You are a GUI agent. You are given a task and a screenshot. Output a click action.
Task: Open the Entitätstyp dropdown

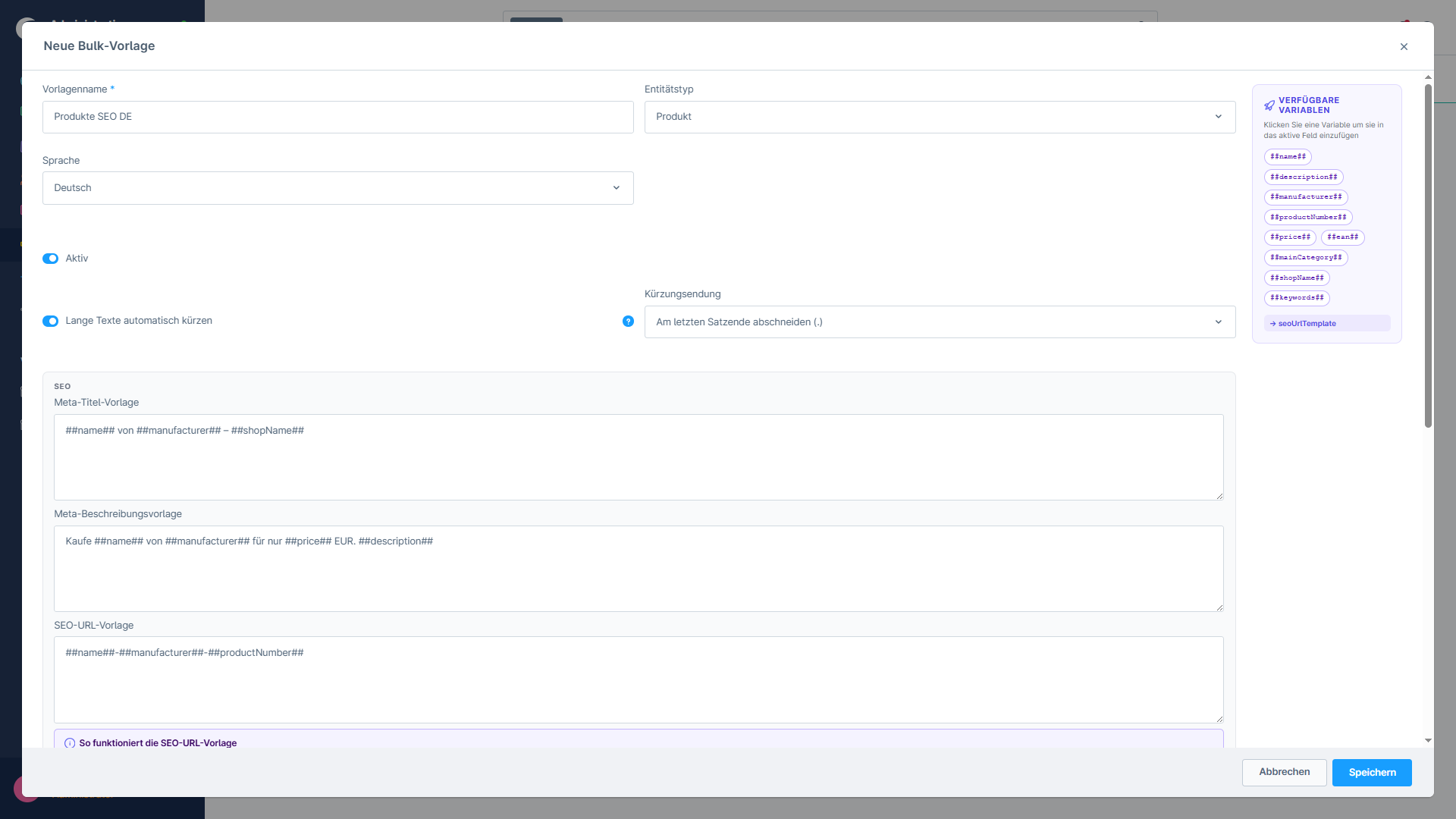[x=940, y=117]
